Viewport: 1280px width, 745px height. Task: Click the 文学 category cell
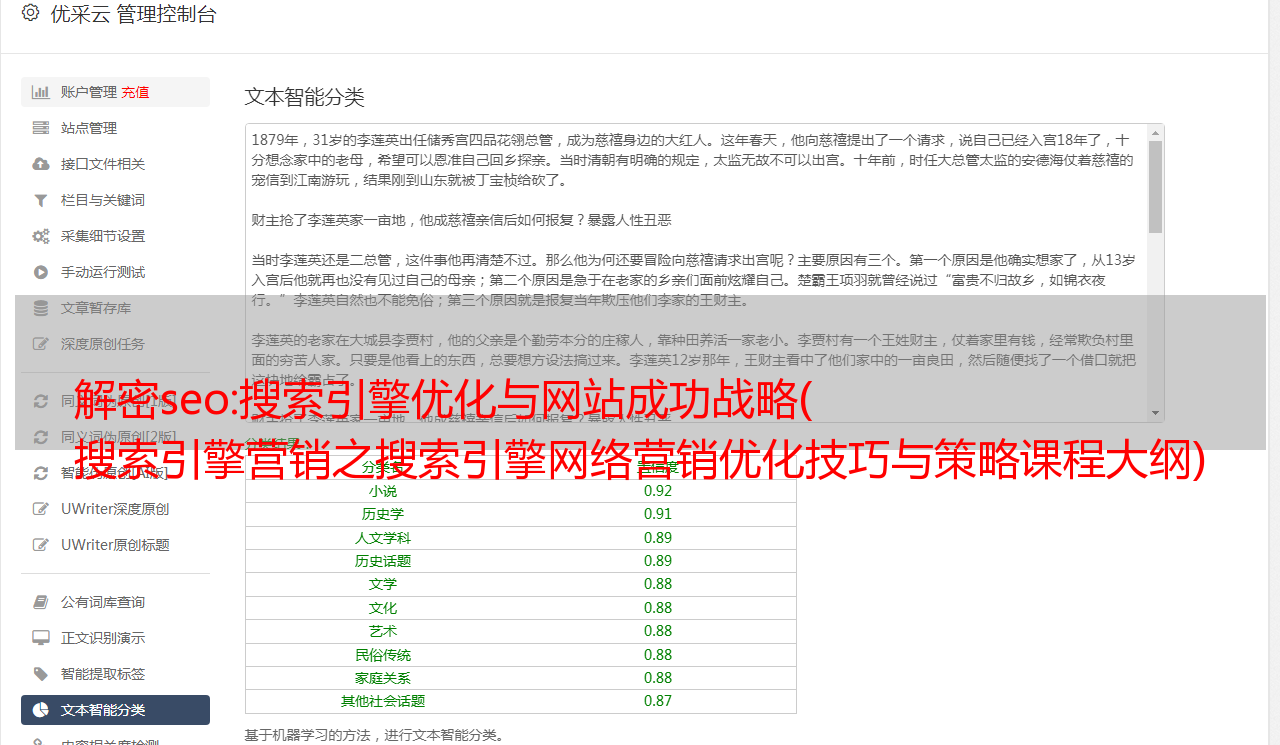(x=383, y=584)
